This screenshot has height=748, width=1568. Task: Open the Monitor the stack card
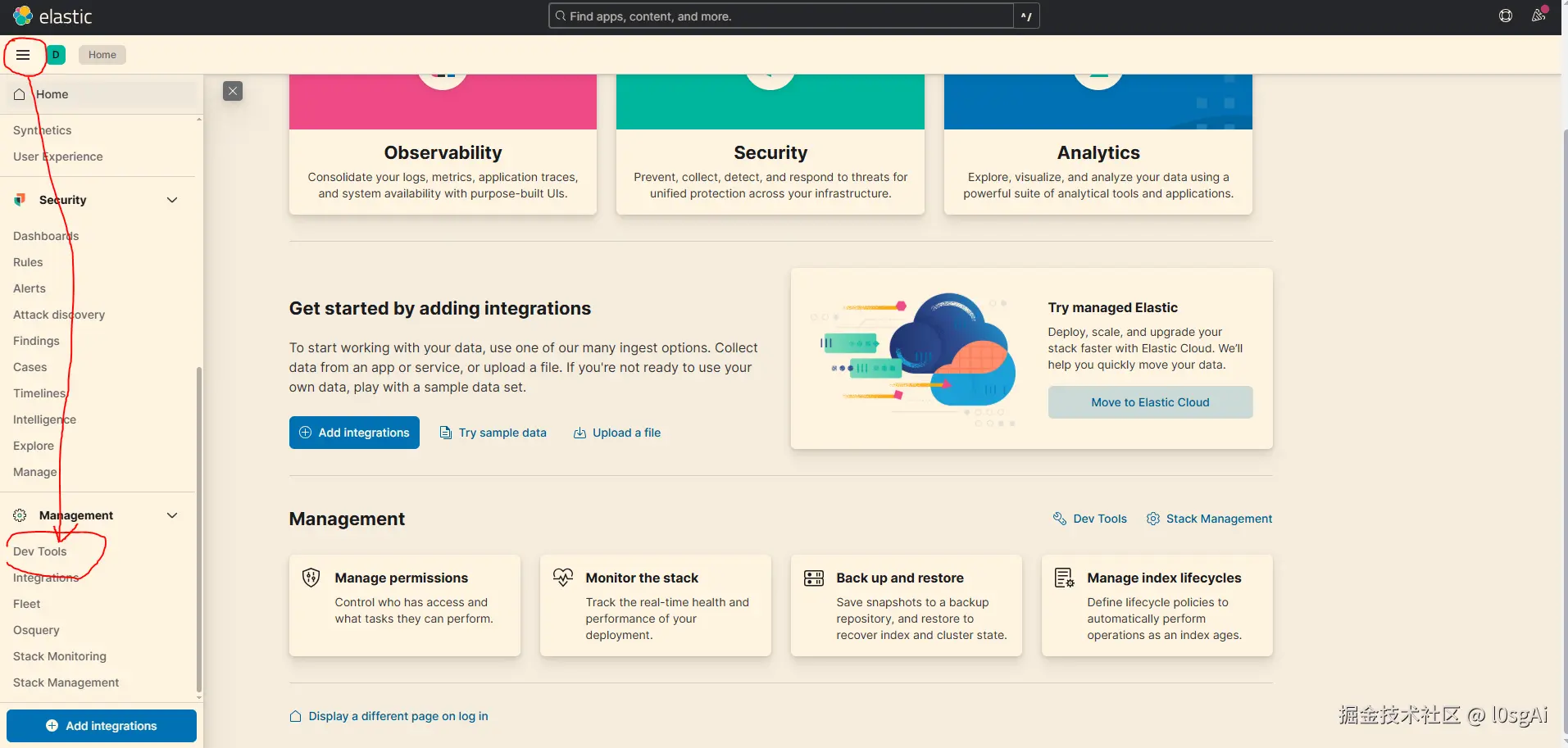[656, 605]
